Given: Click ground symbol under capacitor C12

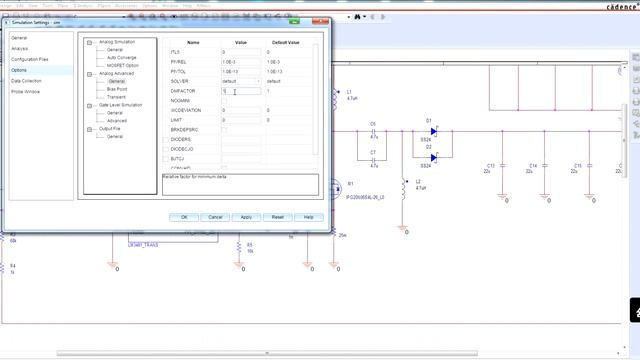Looking at the screenshot, I should 502,197.
